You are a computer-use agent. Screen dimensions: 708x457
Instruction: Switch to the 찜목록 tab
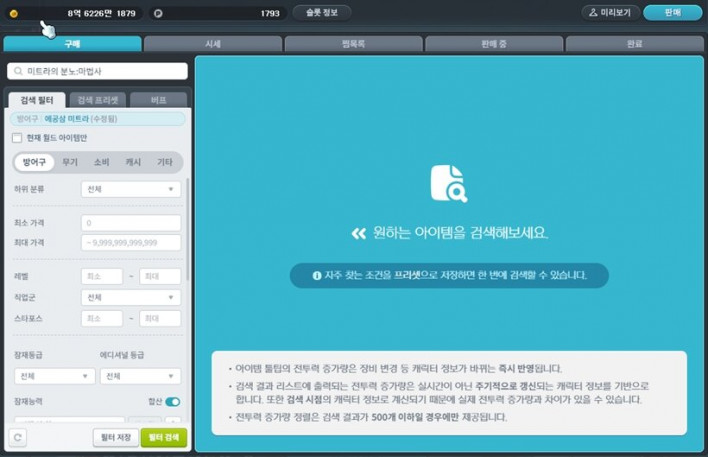click(x=354, y=44)
